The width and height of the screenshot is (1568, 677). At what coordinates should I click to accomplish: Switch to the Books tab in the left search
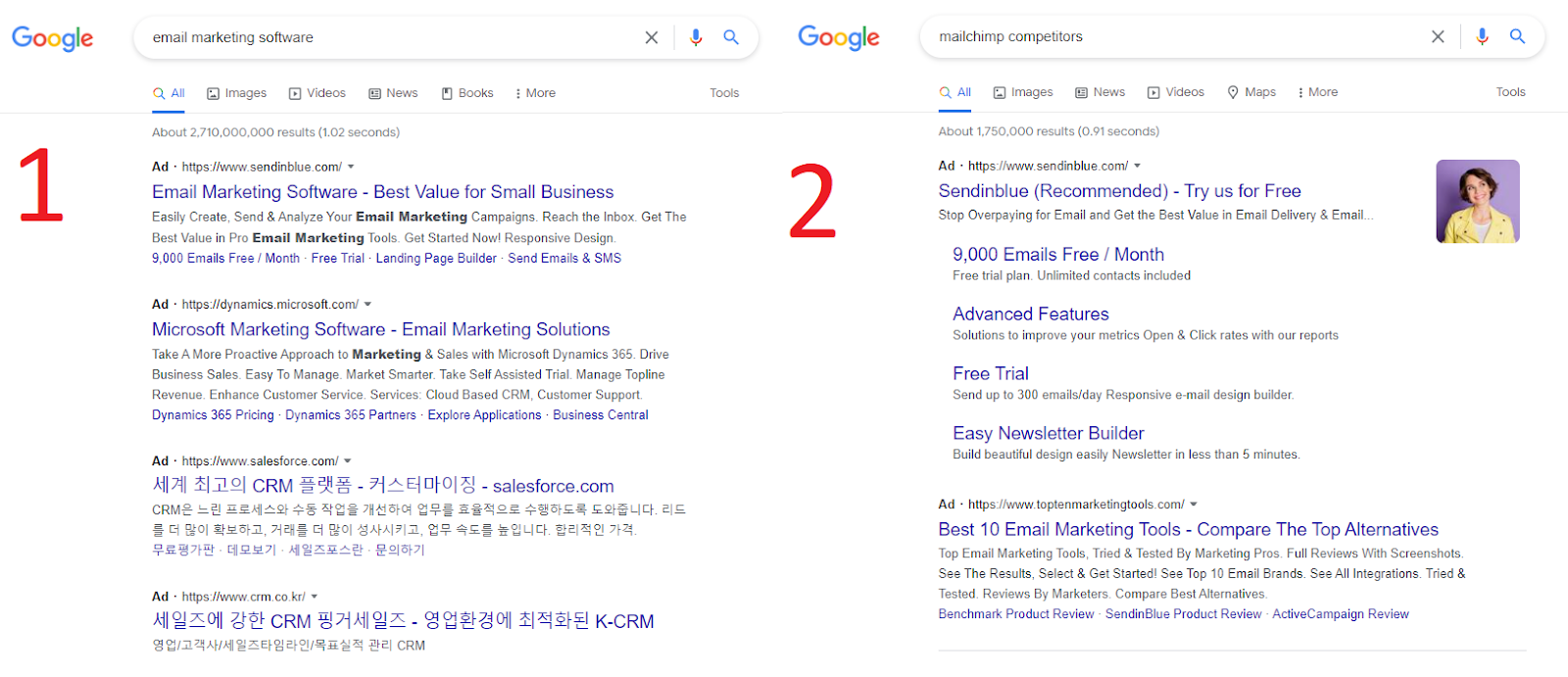tap(467, 93)
